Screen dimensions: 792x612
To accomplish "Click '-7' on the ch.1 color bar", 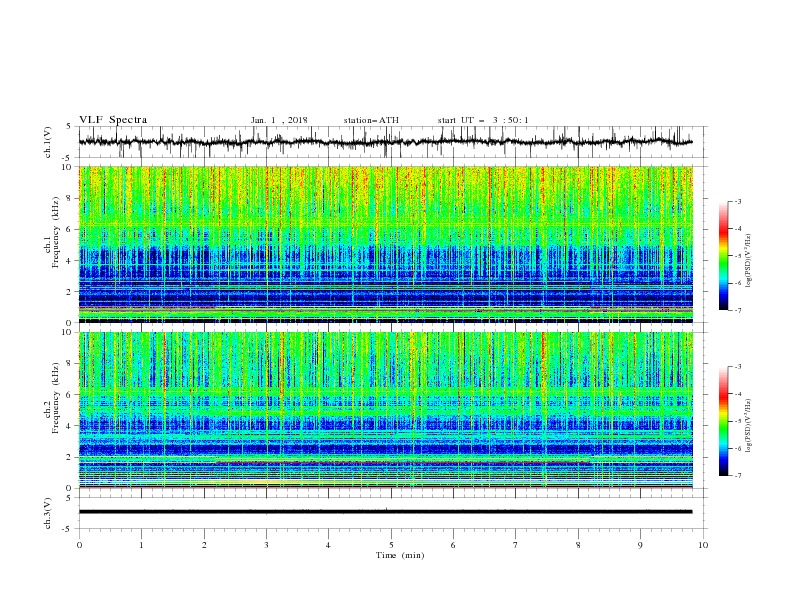I will click(x=737, y=310).
